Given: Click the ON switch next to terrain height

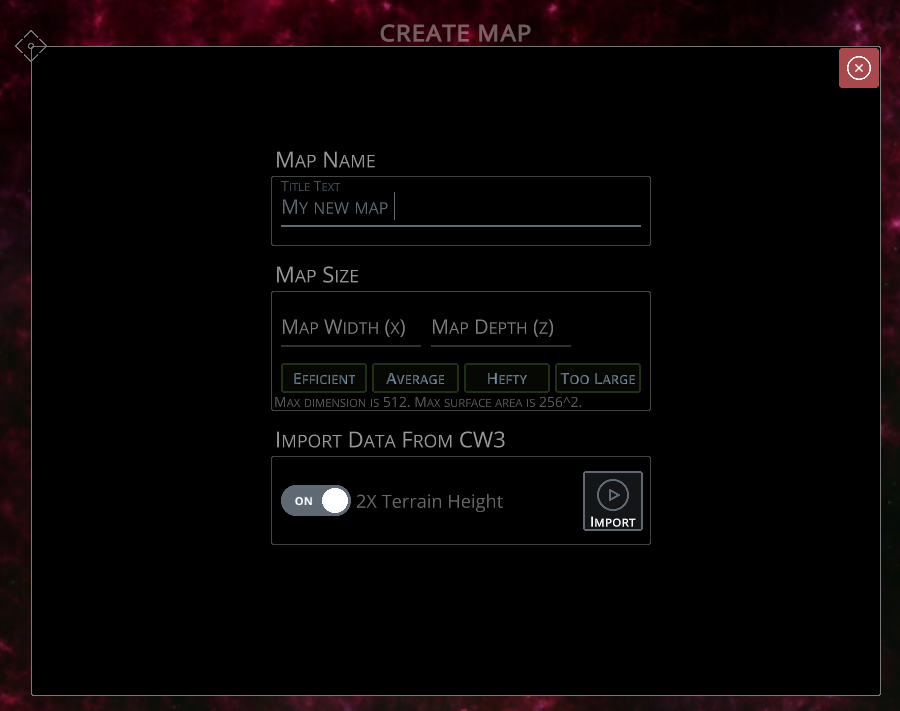Looking at the screenshot, I should tap(315, 500).
